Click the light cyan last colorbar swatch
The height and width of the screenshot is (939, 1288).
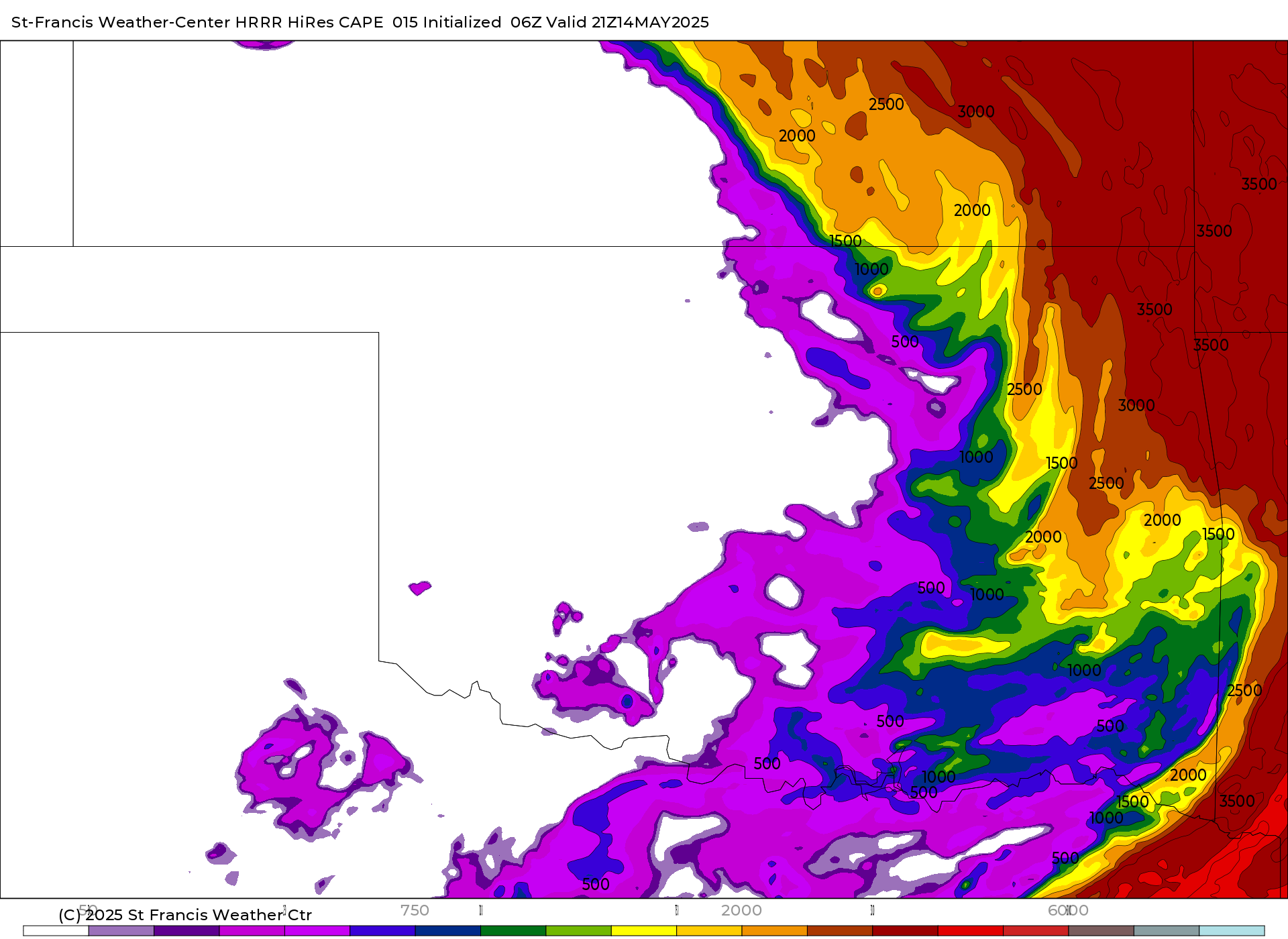pyautogui.click(x=1232, y=931)
